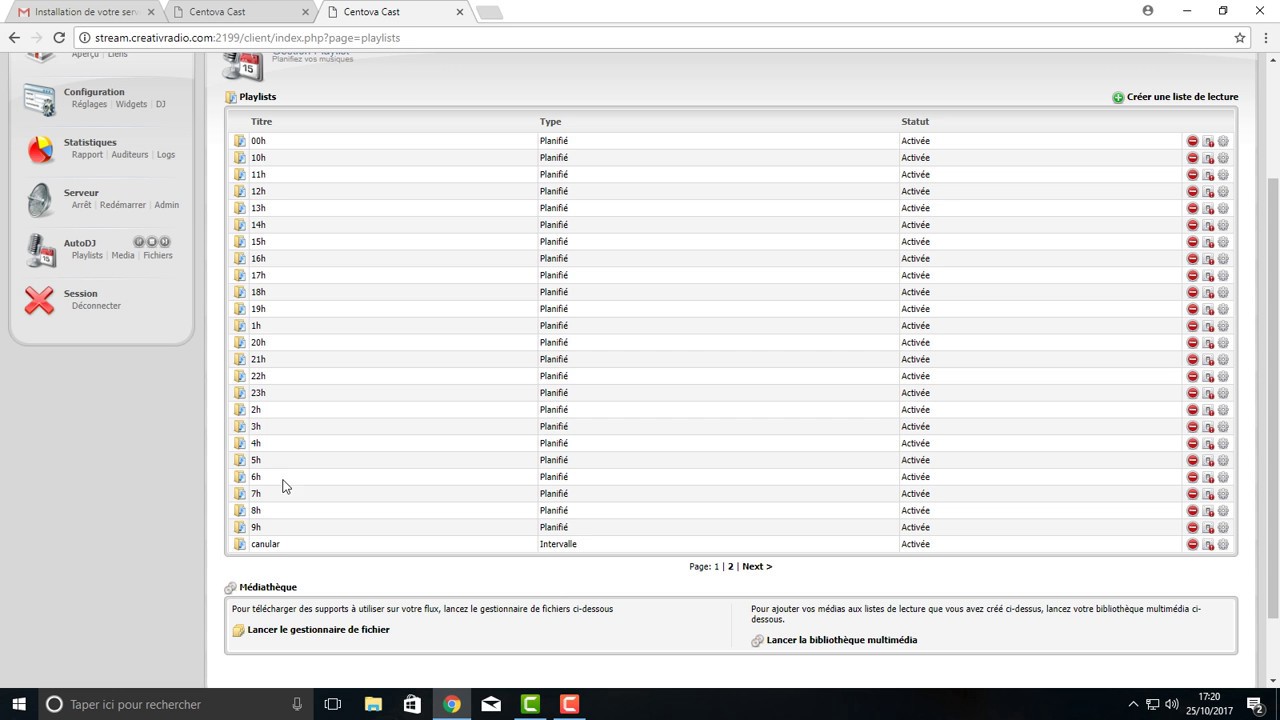Open Google Chrome from the taskbar
Viewport: 1280px width, 720px height.
pyautogui.click(x=452, y=704)
